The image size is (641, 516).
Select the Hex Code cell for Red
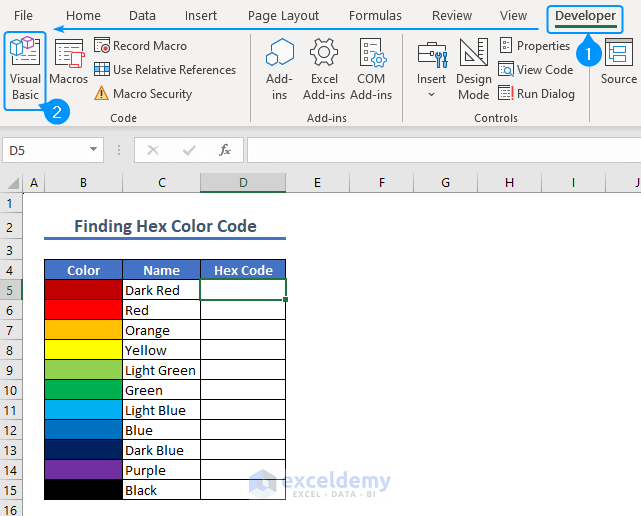[x=243, y=310]
